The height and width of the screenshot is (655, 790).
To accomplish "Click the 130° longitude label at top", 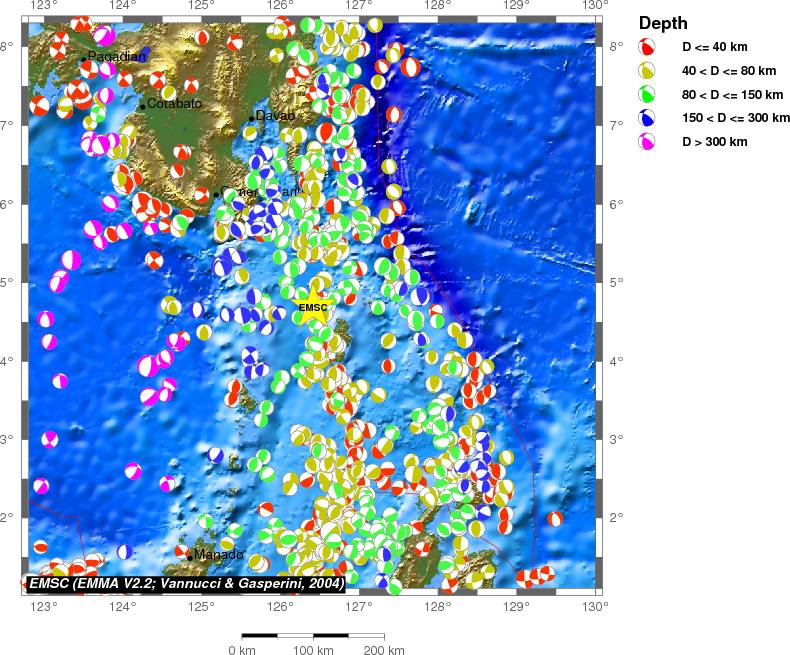I will 595,5.
